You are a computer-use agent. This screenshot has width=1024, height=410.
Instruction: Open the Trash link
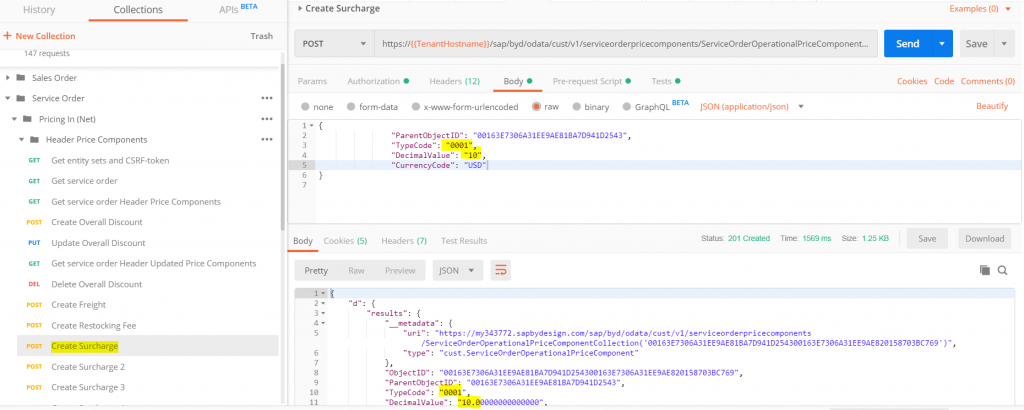(261, 36)
